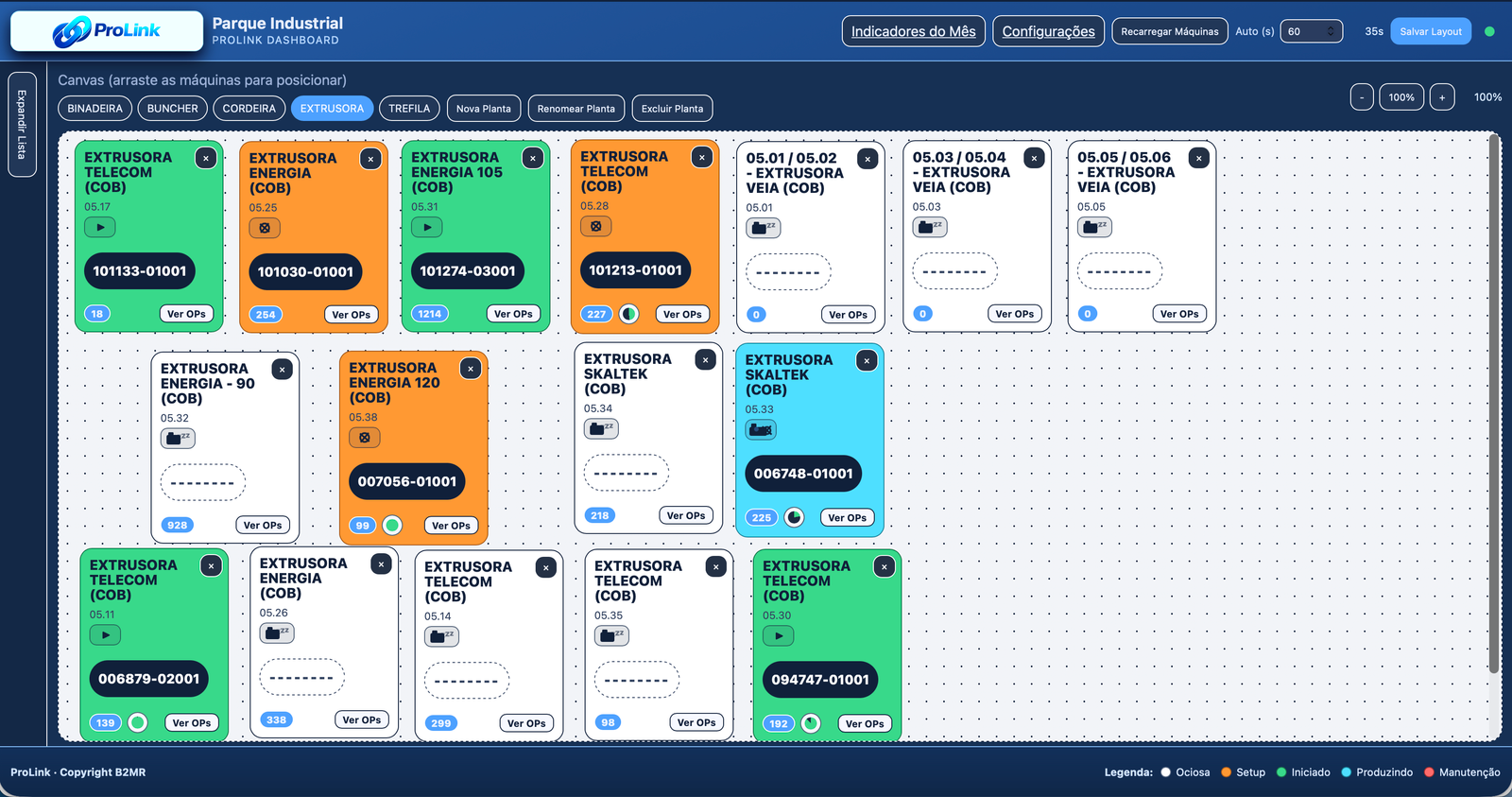The height and width of the screenshot is (797, 1512).
Task: Click green progress circle on machine 05.11
Action: click(138, 722)
